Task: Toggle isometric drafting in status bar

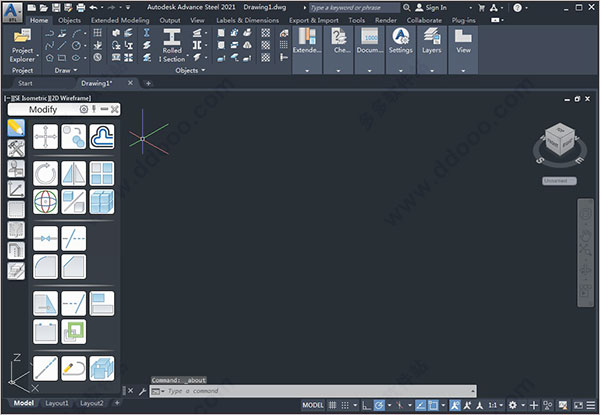Action: click(x=399, y=405)
